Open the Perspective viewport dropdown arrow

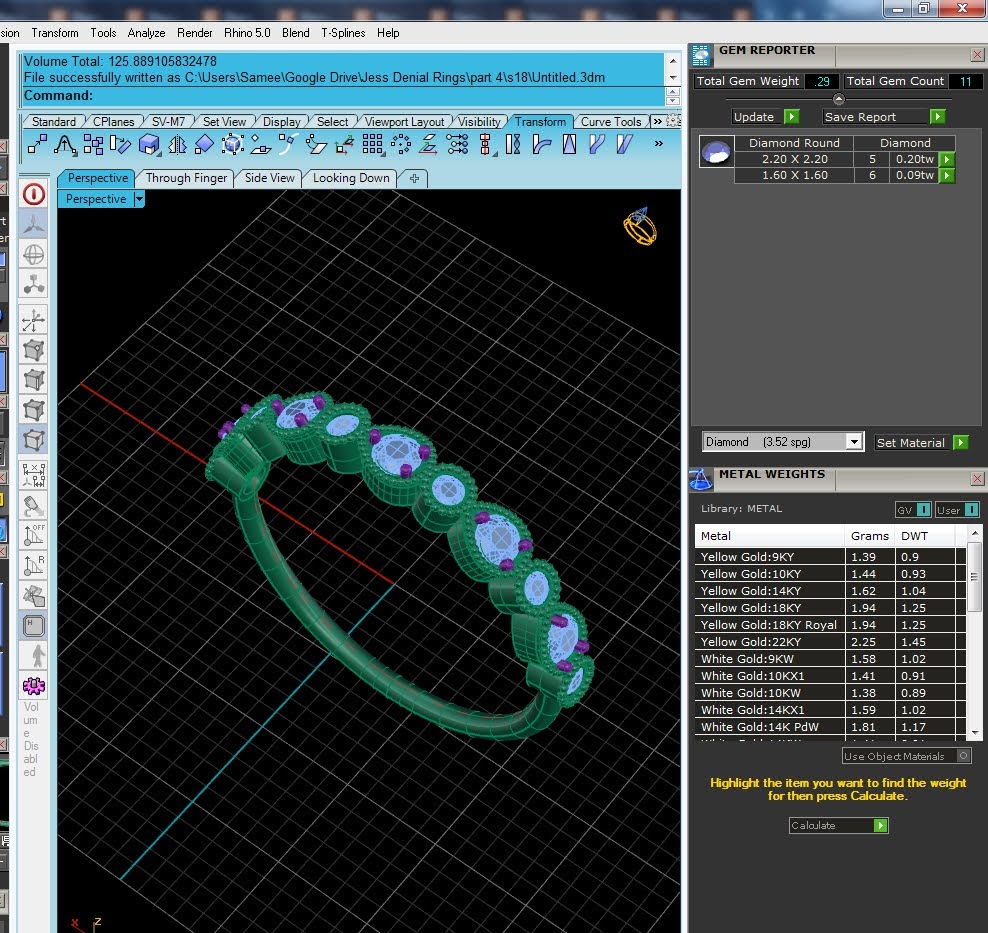tap(139, 199)
